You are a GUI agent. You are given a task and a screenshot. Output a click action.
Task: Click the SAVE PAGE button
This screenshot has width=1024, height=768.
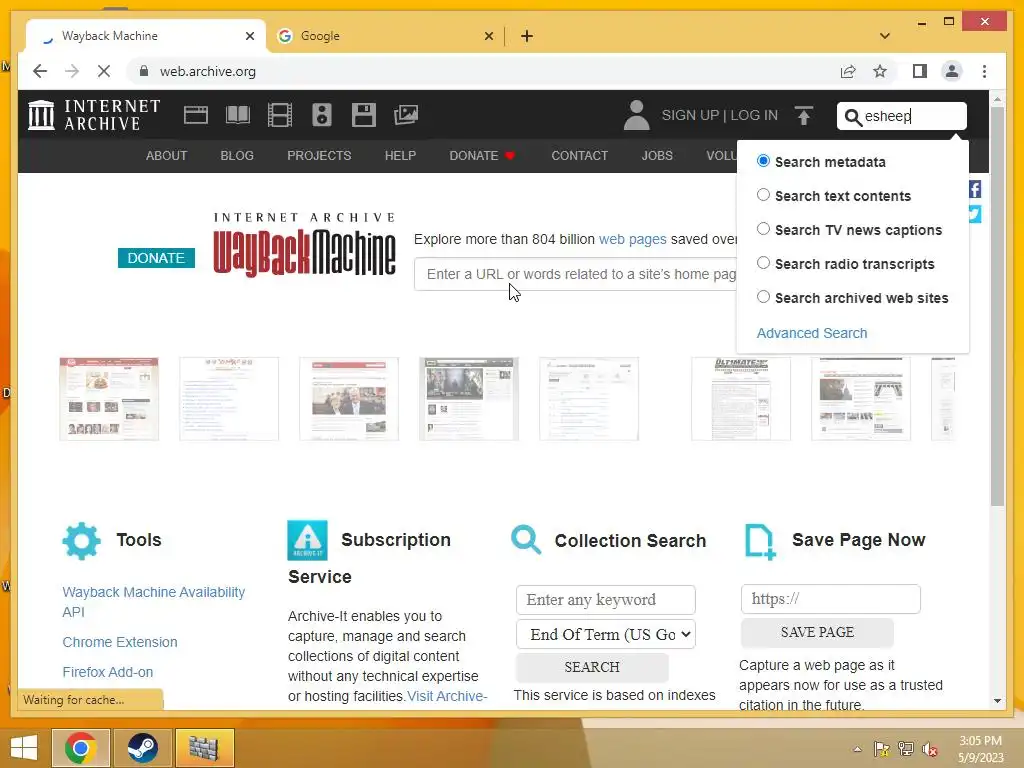click(x=818, y=632)
